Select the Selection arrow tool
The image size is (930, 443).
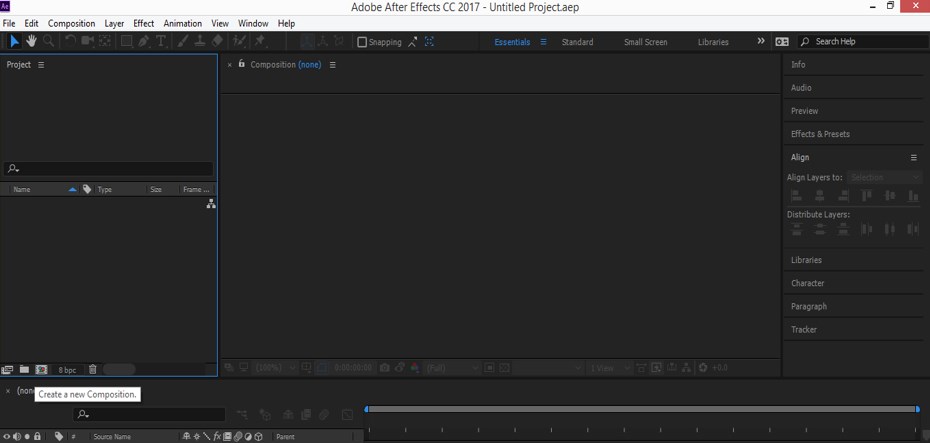tap(15, 41)
